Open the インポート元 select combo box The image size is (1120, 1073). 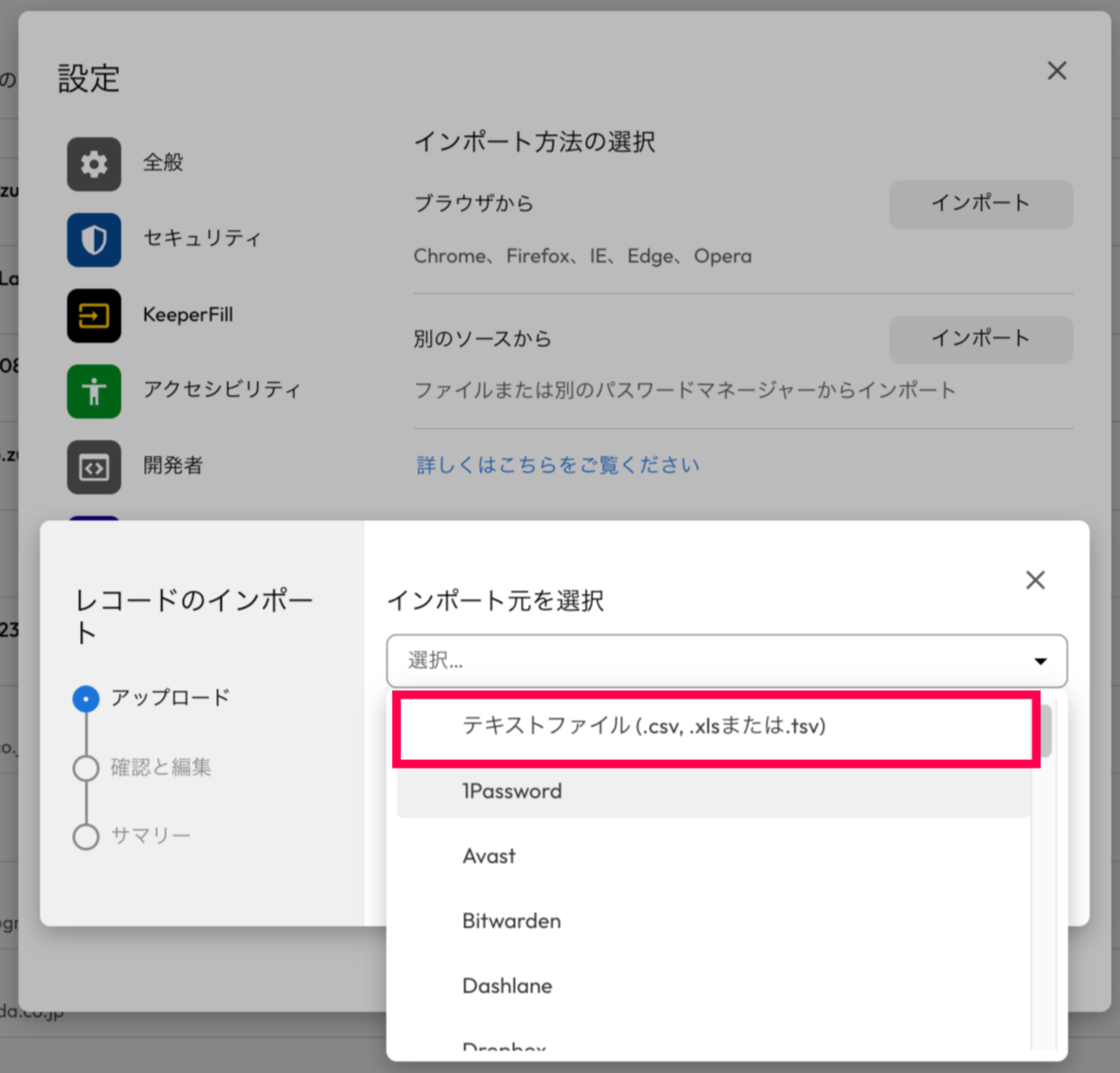coord(726,661)
